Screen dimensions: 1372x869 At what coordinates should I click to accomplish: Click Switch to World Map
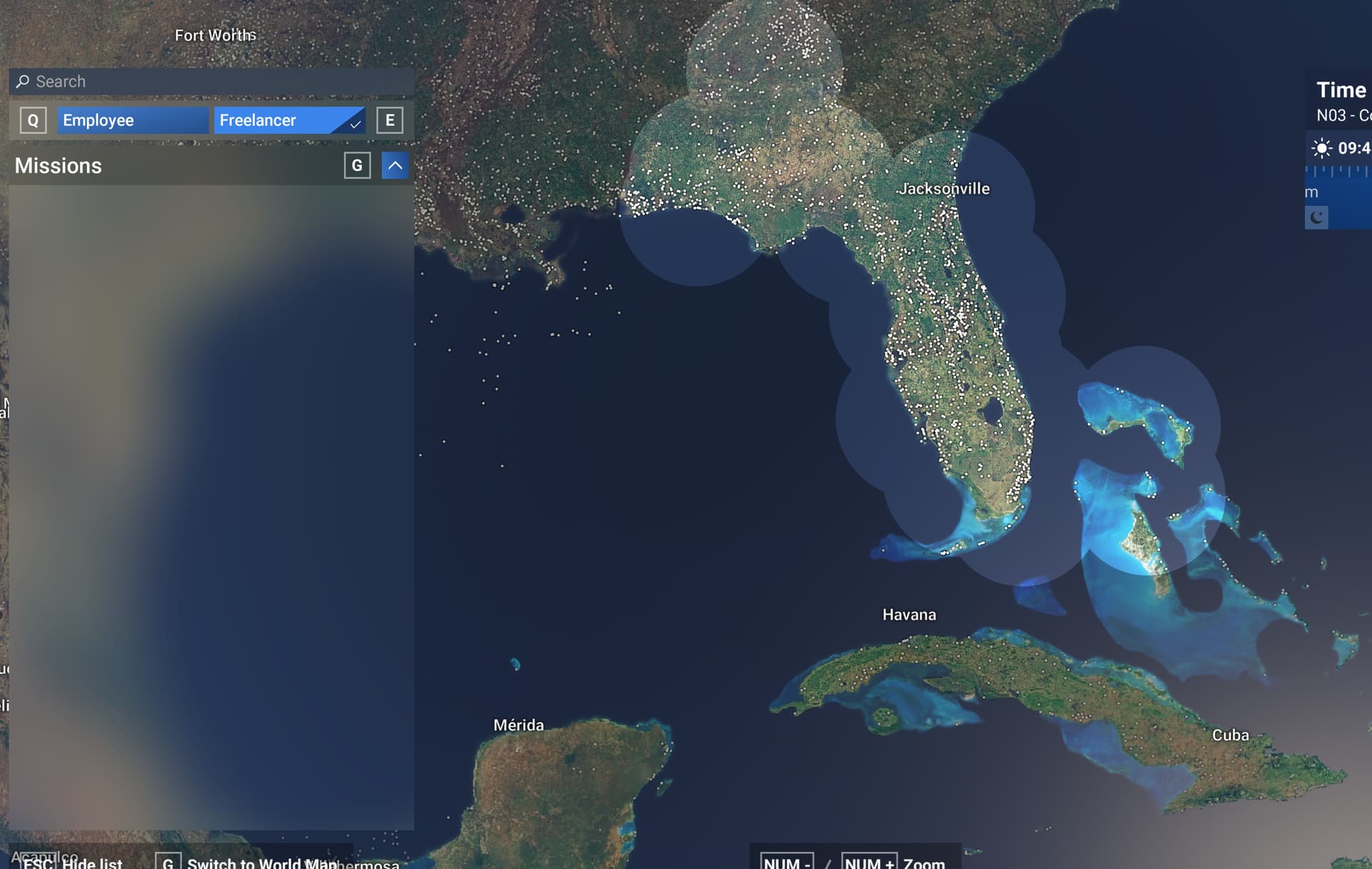point(262,863)
